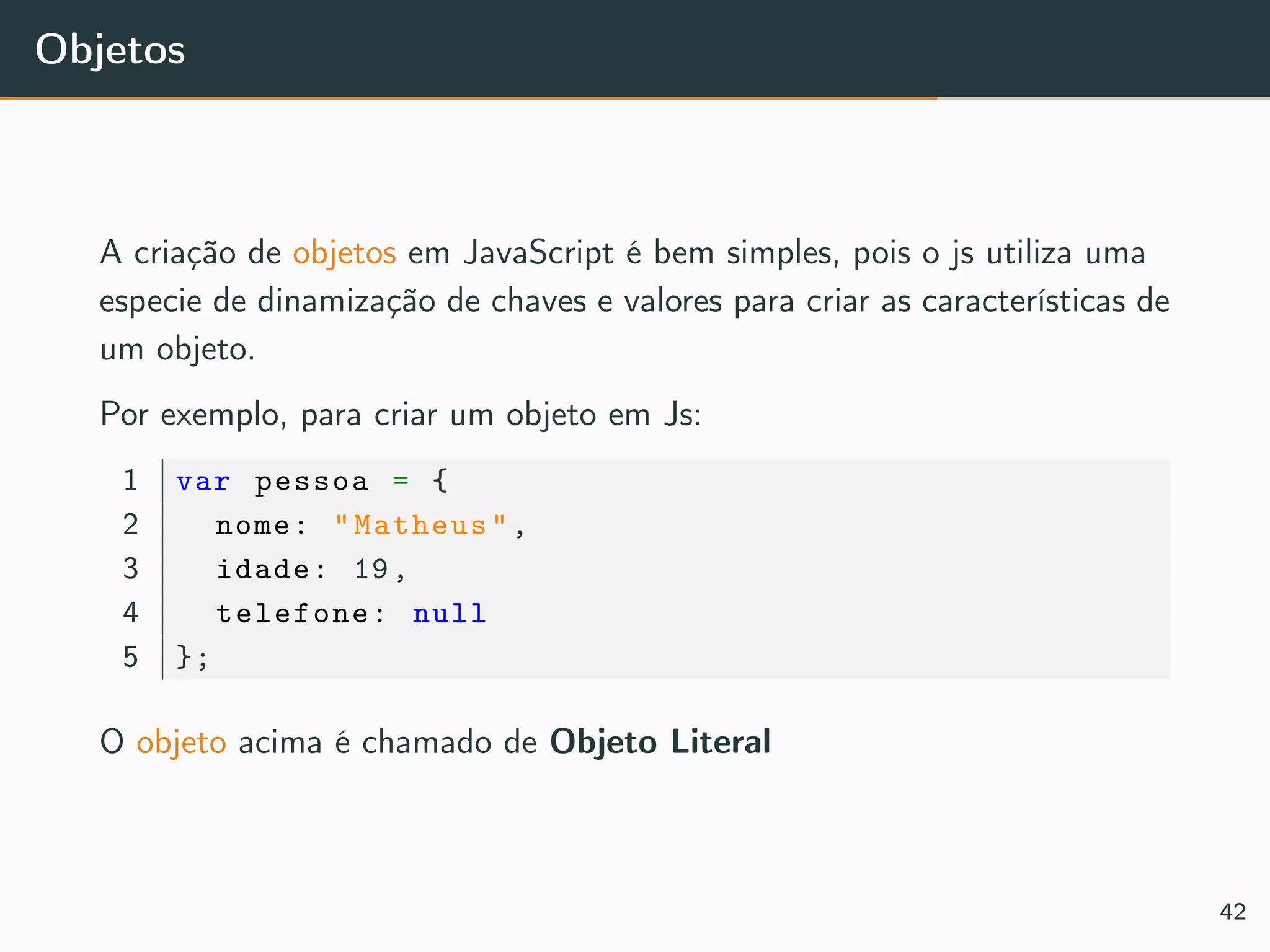The image size is (1270, 952).
Task: Click line number 1 in the code listing
Action: point(130,480)
